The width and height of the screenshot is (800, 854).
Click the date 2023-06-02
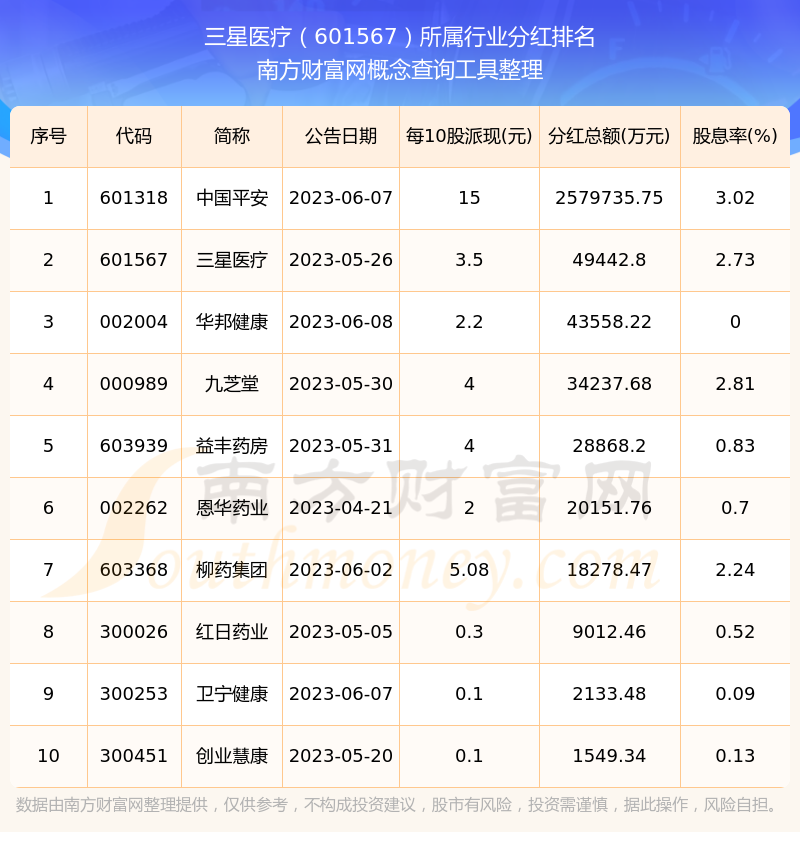(x=341, y=571)
